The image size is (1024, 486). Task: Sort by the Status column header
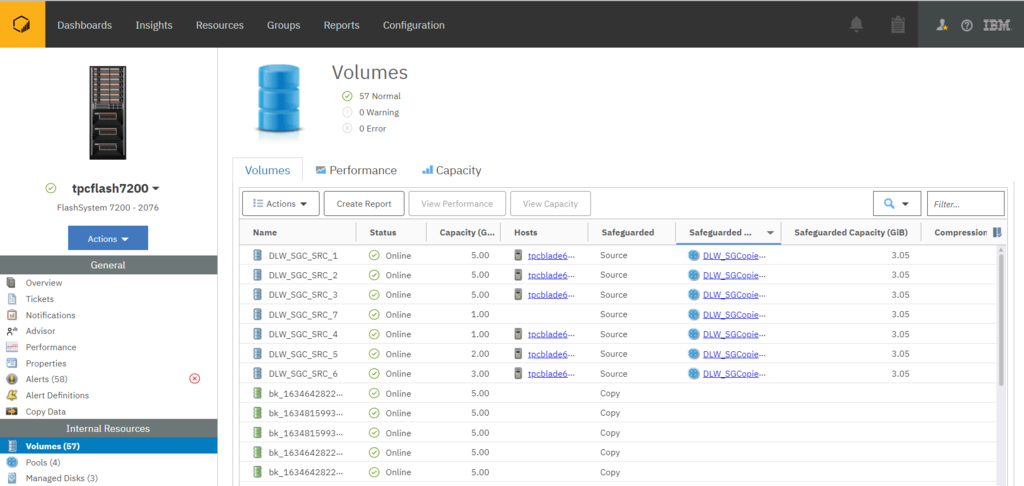pos(383,233)
